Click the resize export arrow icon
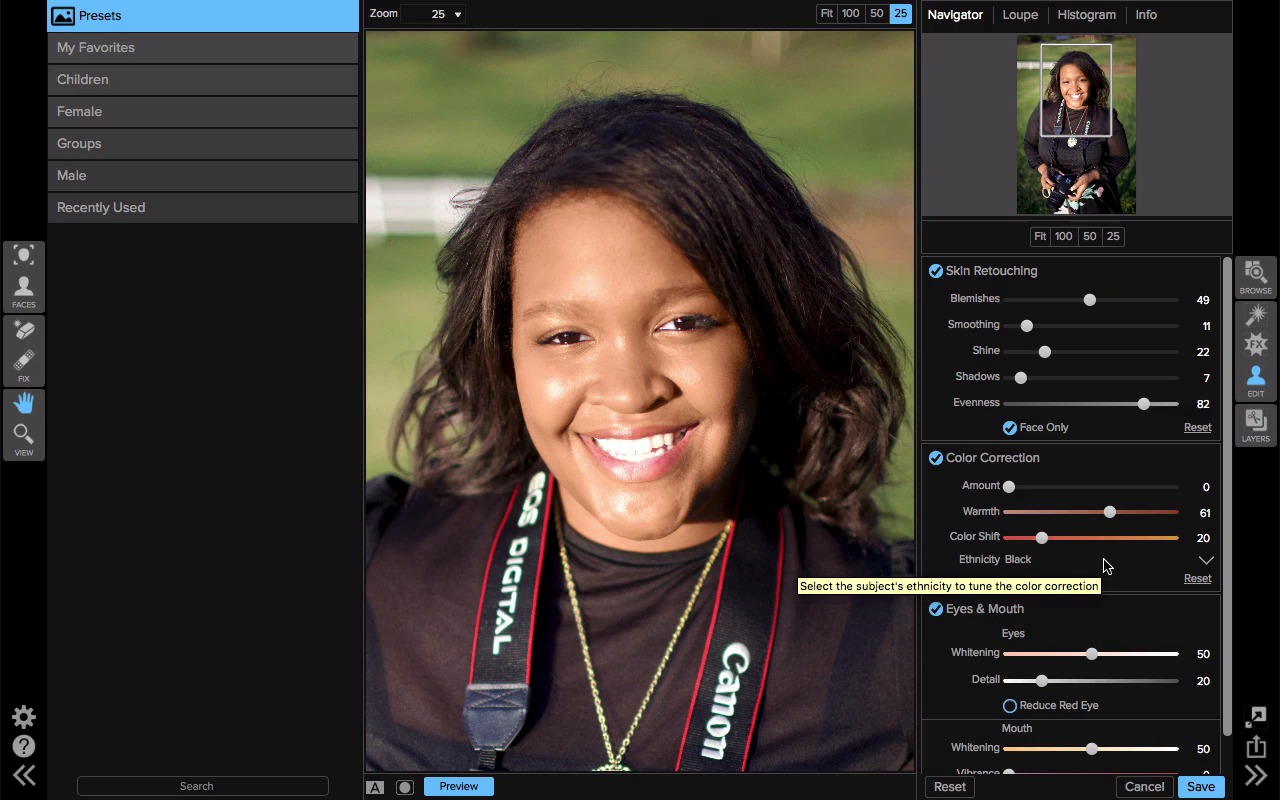Viewport: 1280px width, 800px height. pyautogui.click(x=1256, y=716)
